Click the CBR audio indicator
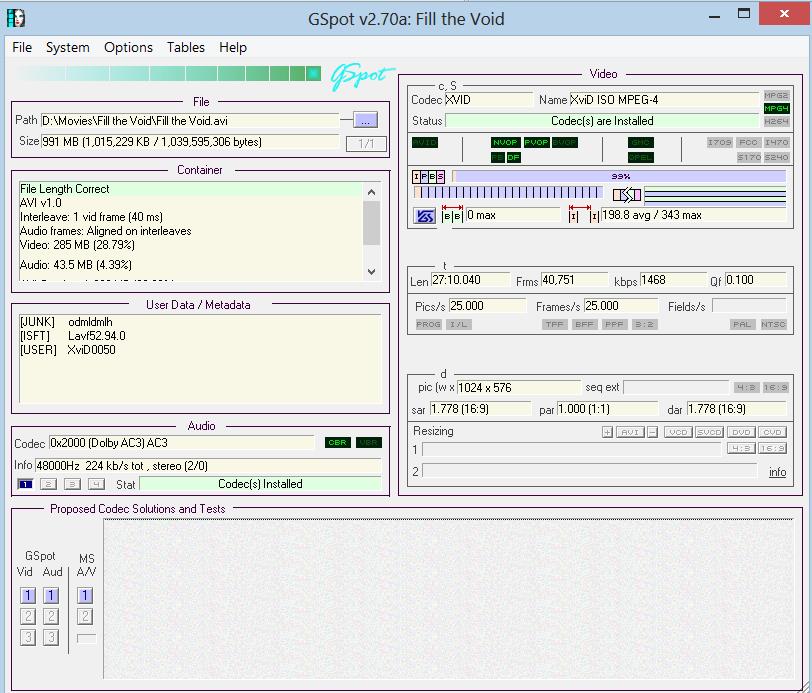The height and width of the screenshot is (693, 812). click(x=338, y=443)
